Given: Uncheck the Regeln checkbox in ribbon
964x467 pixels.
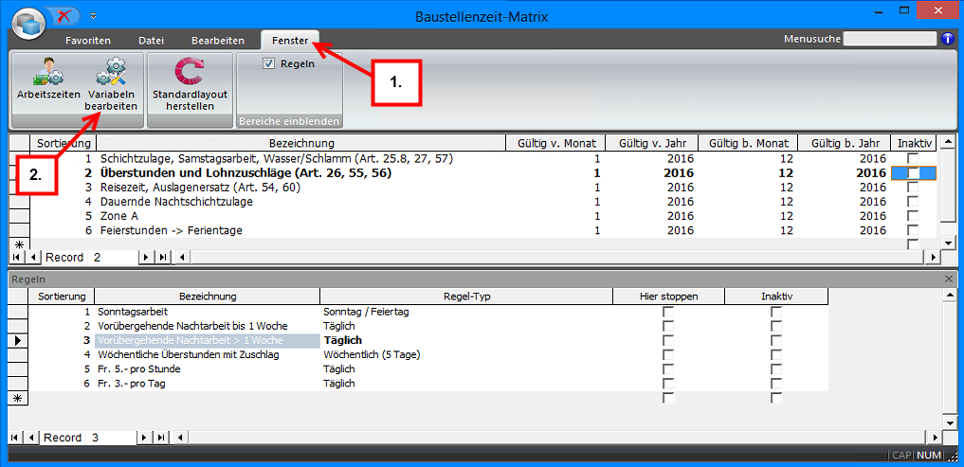Looking at the screenshot, I should tap(269, 63).
